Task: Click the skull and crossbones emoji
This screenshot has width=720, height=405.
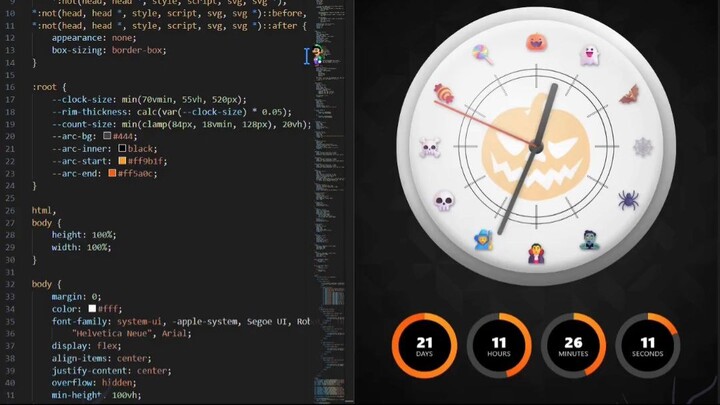Action: [430, 147]
